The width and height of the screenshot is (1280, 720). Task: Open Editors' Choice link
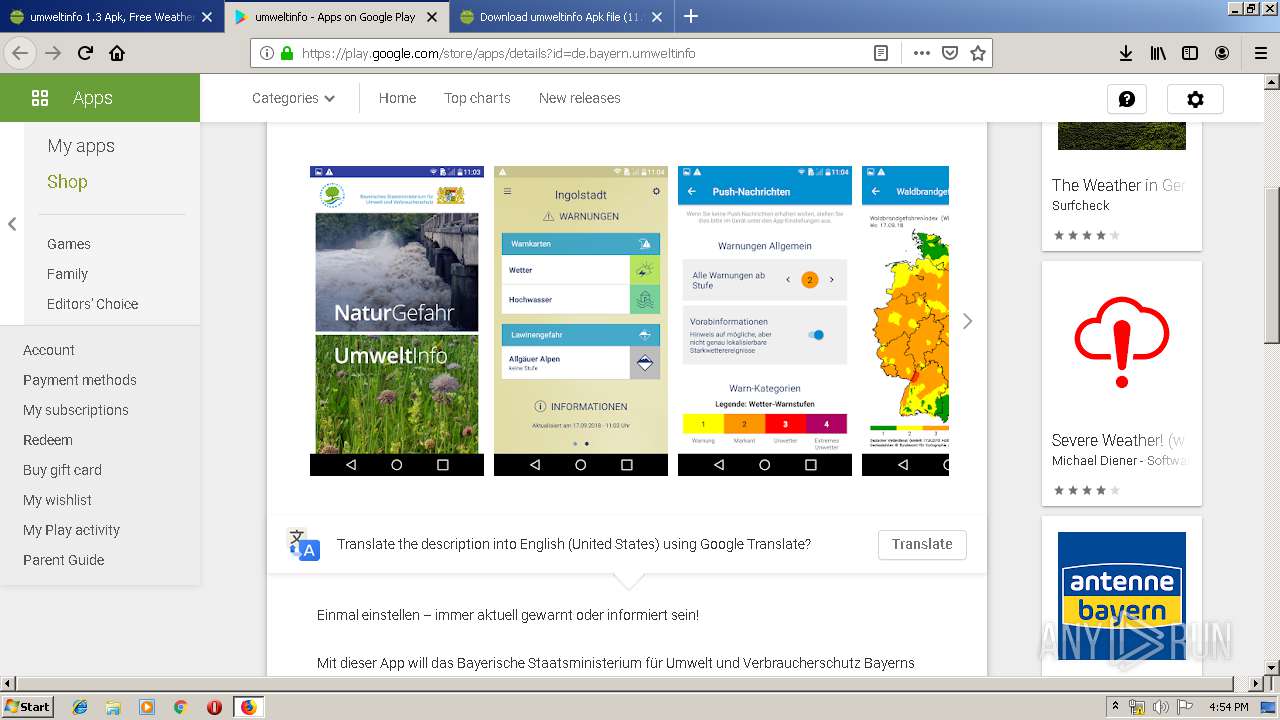pyautogui.click(x=93, y=304)
